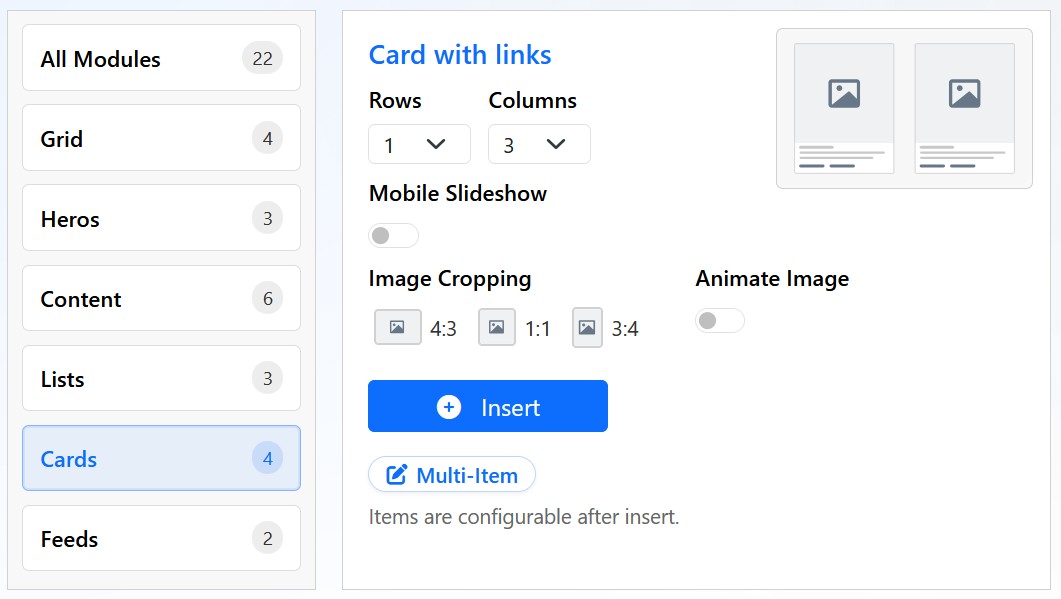This screenshot has width=1061, height=599.
Task: Click 'Items are configurable after insert.' text
Action: coord(524,517)
